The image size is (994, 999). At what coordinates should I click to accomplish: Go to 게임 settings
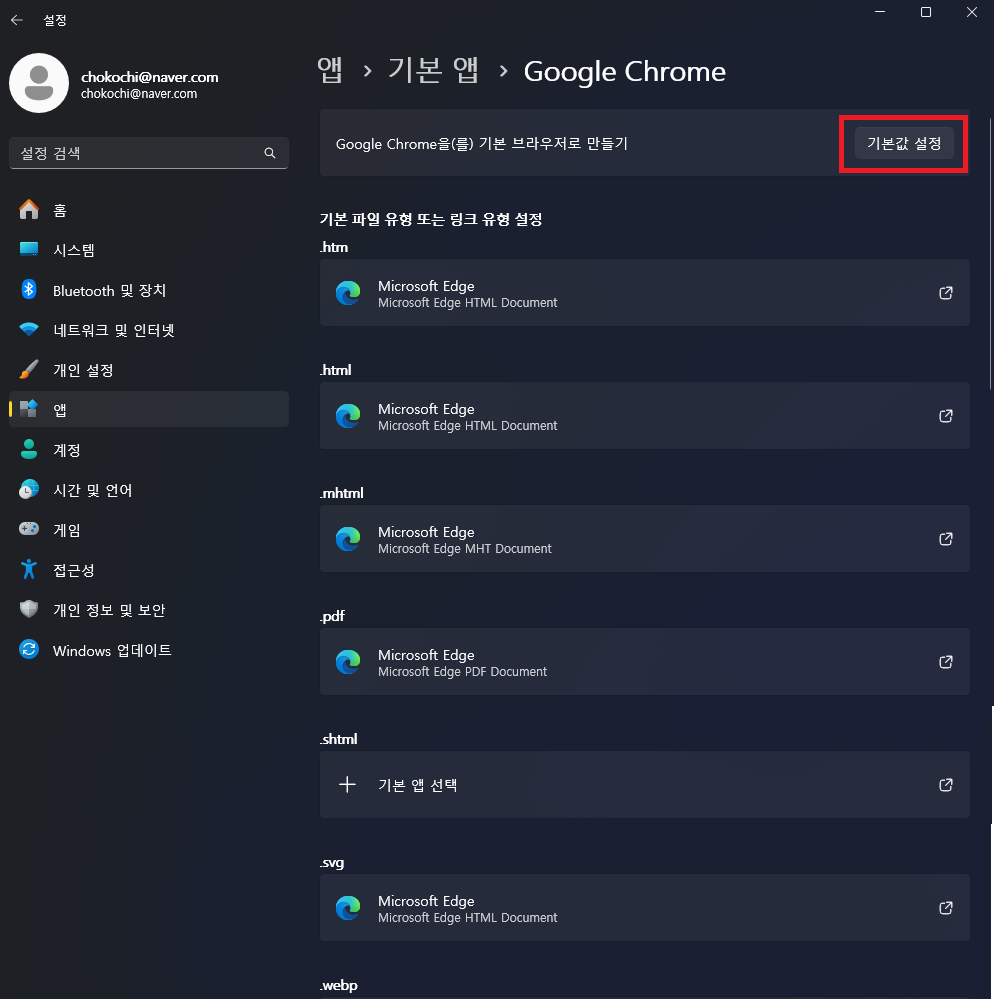[x=148, y=529]
